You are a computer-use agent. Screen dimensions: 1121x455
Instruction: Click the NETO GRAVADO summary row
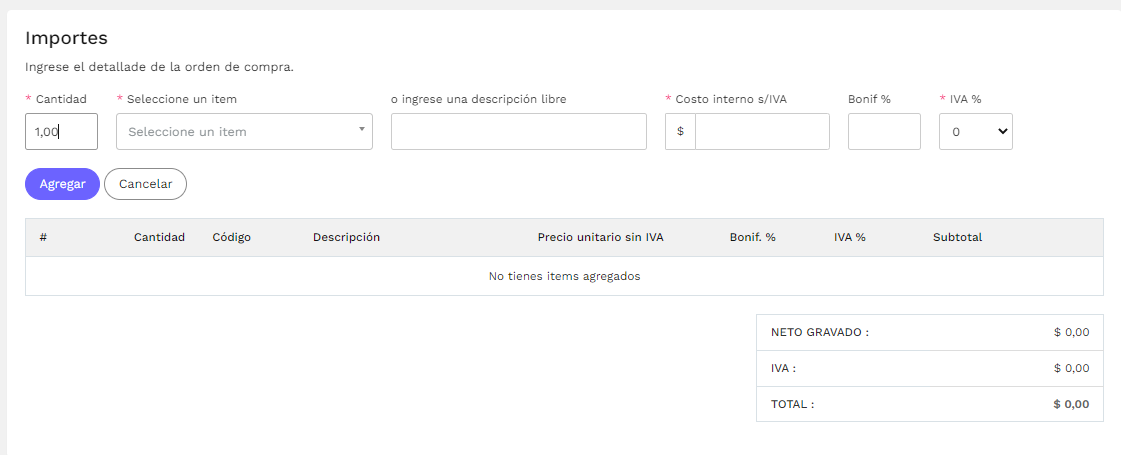tap(929, 333)
